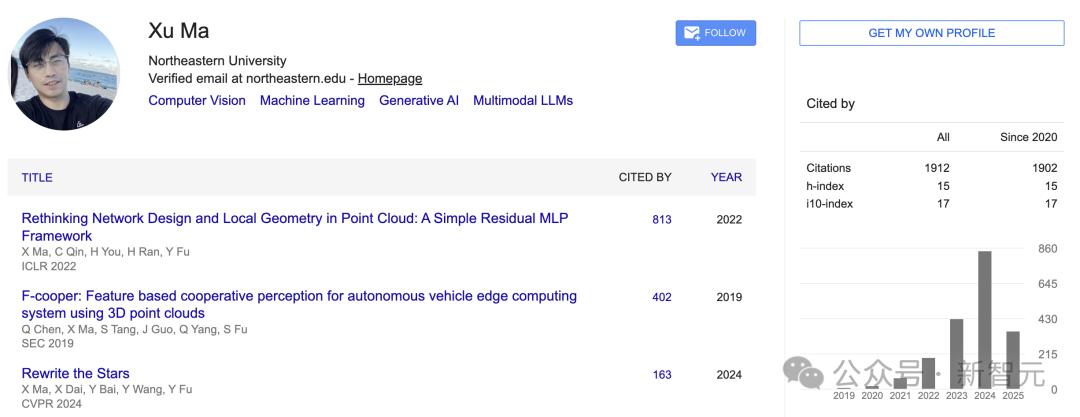Open the Rewrite the Stars paper
The height and width of the screenshot is (417, 1080).
pyautogui.click(x=76, y=373)
